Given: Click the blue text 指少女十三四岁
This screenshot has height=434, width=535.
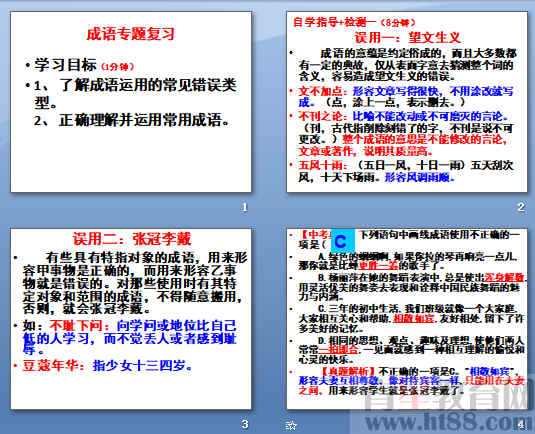Looking at the screenshot, I should [139, 365].
